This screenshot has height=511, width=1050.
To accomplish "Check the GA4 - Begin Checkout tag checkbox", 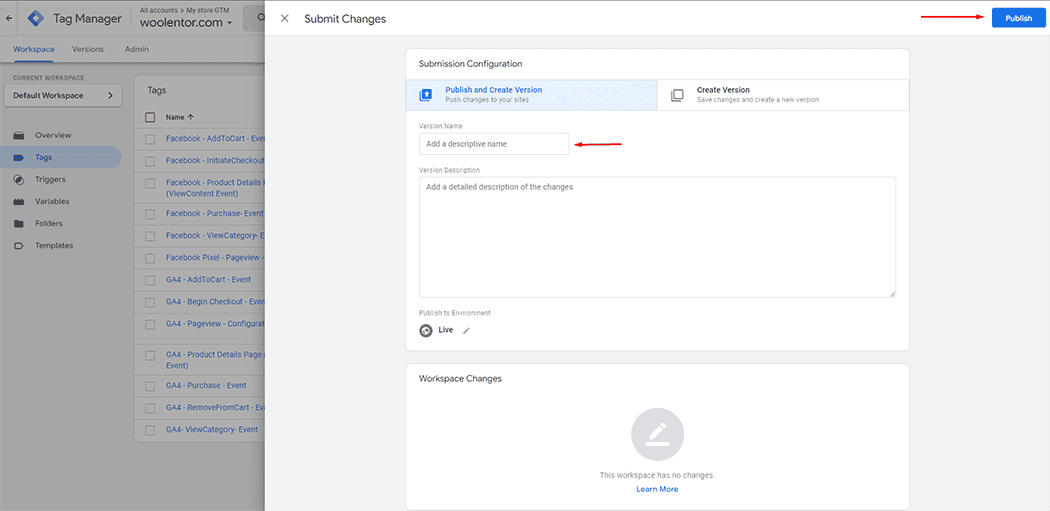I will [x=150, y=302].
